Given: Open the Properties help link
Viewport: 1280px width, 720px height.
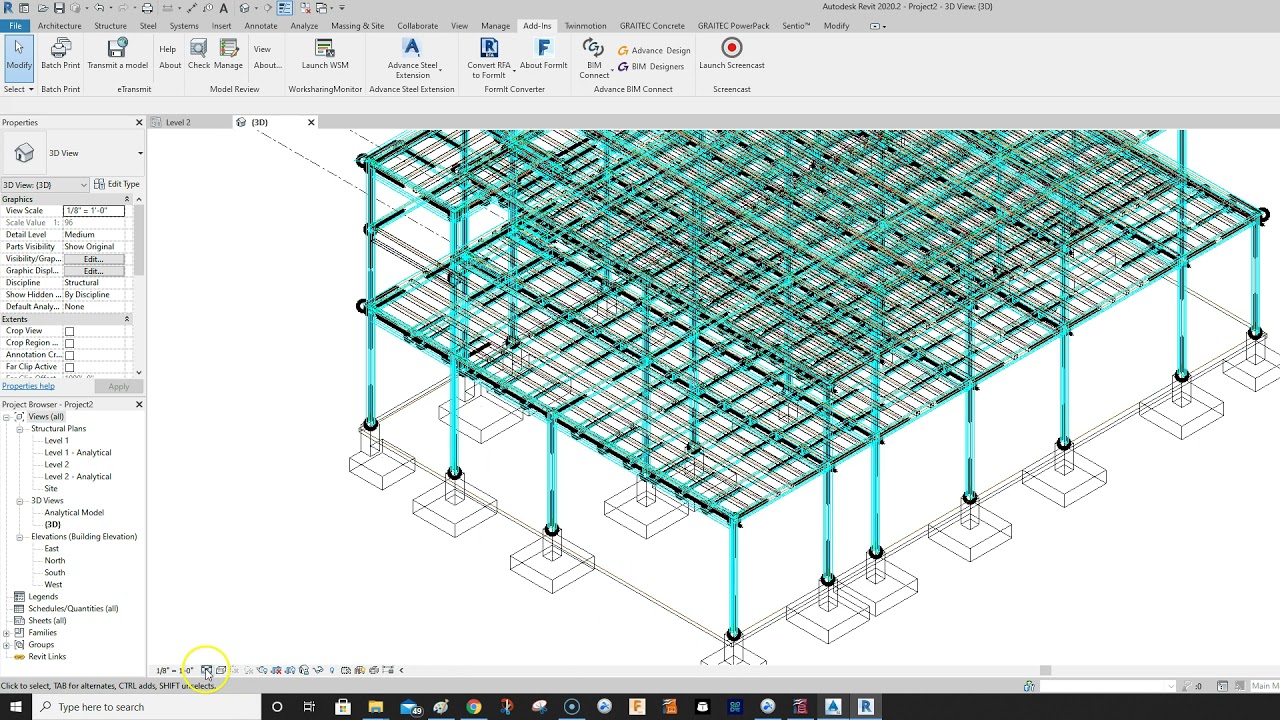Looking at the screenshot, I should pos(28,386).
